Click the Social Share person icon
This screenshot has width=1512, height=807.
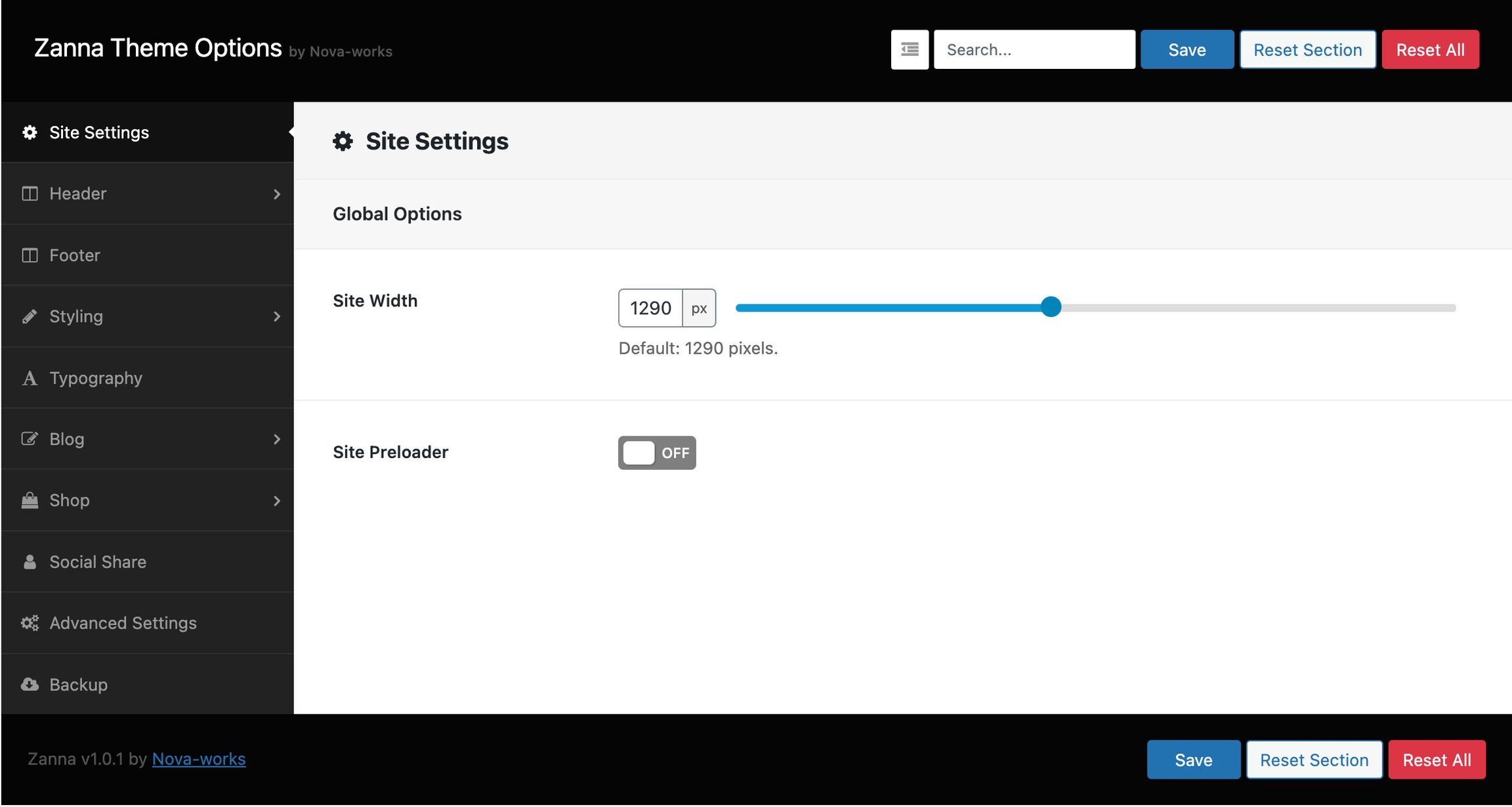coord(30,562)
